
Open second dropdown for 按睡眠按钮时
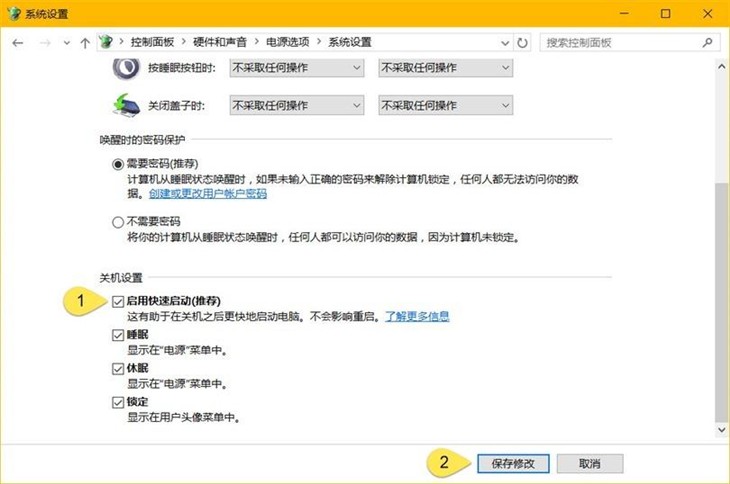point(446,68)
